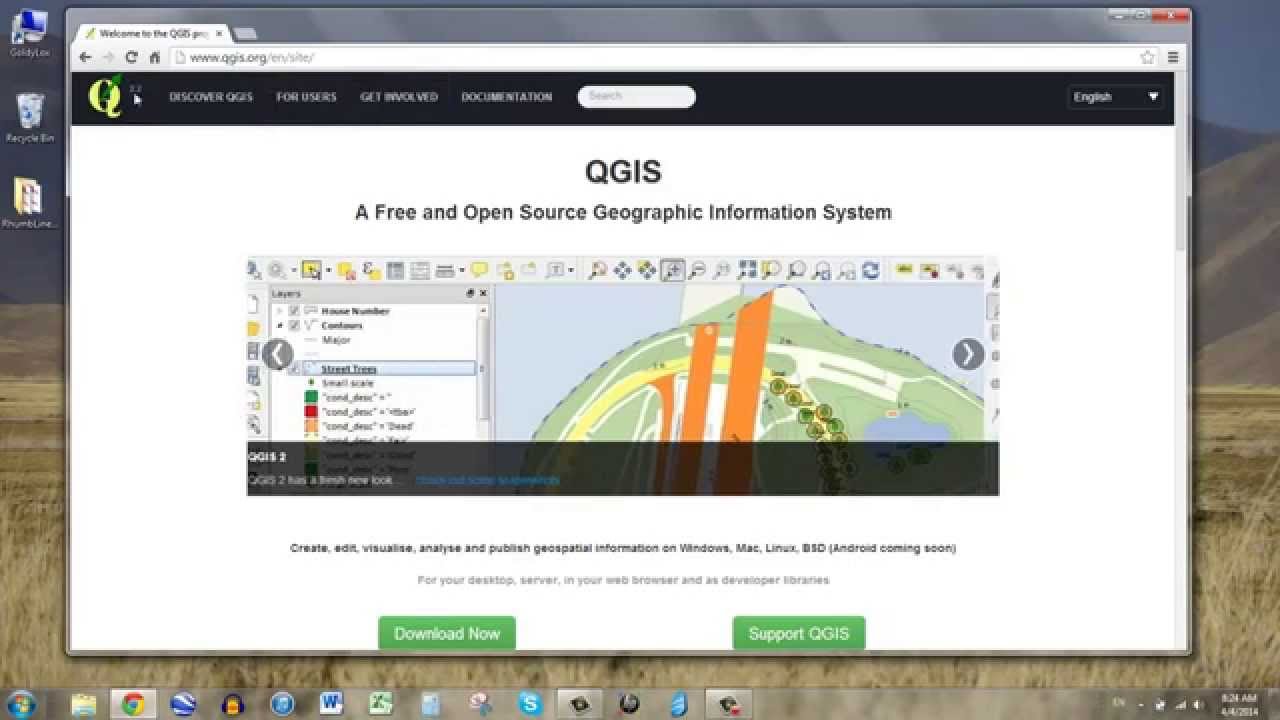Screen dimensions: 1280x720
Task: Bookmark this page with the star icon
Action: (1148, 58)
